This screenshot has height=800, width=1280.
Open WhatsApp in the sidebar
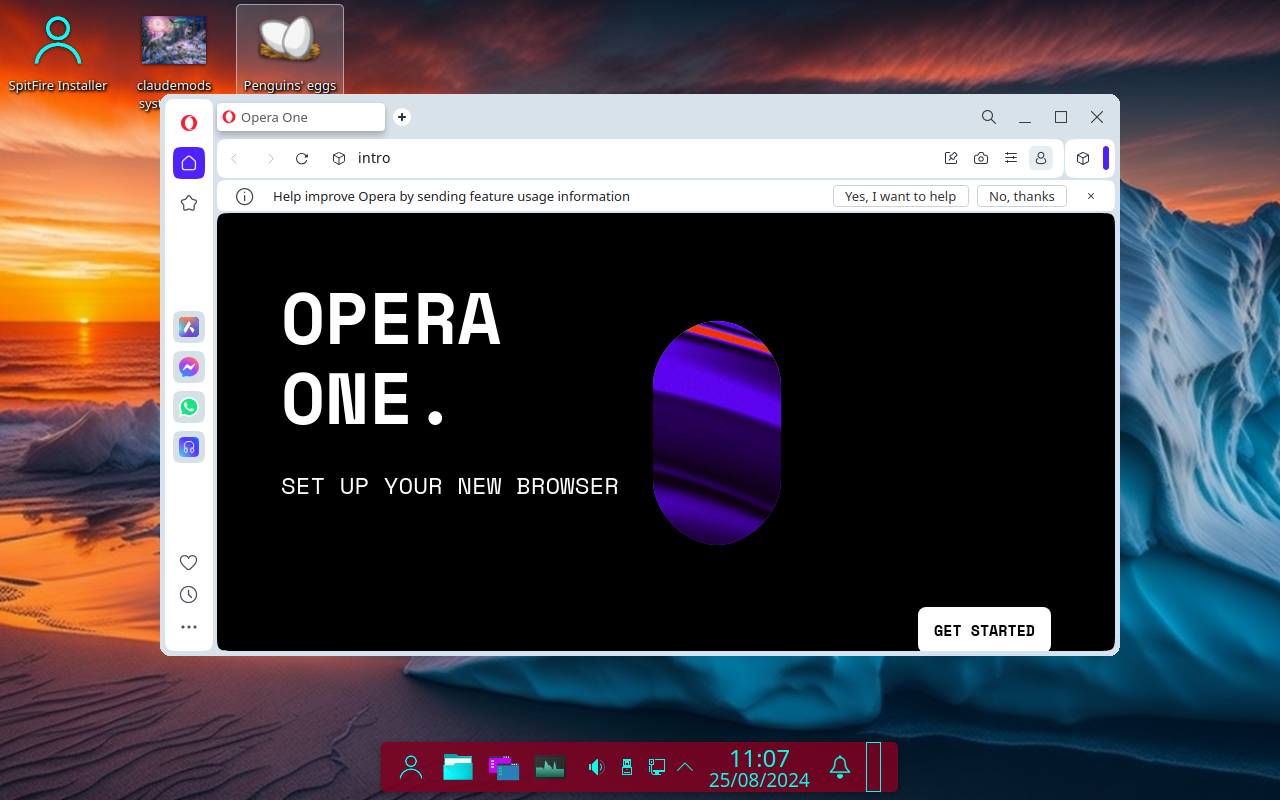189,407
